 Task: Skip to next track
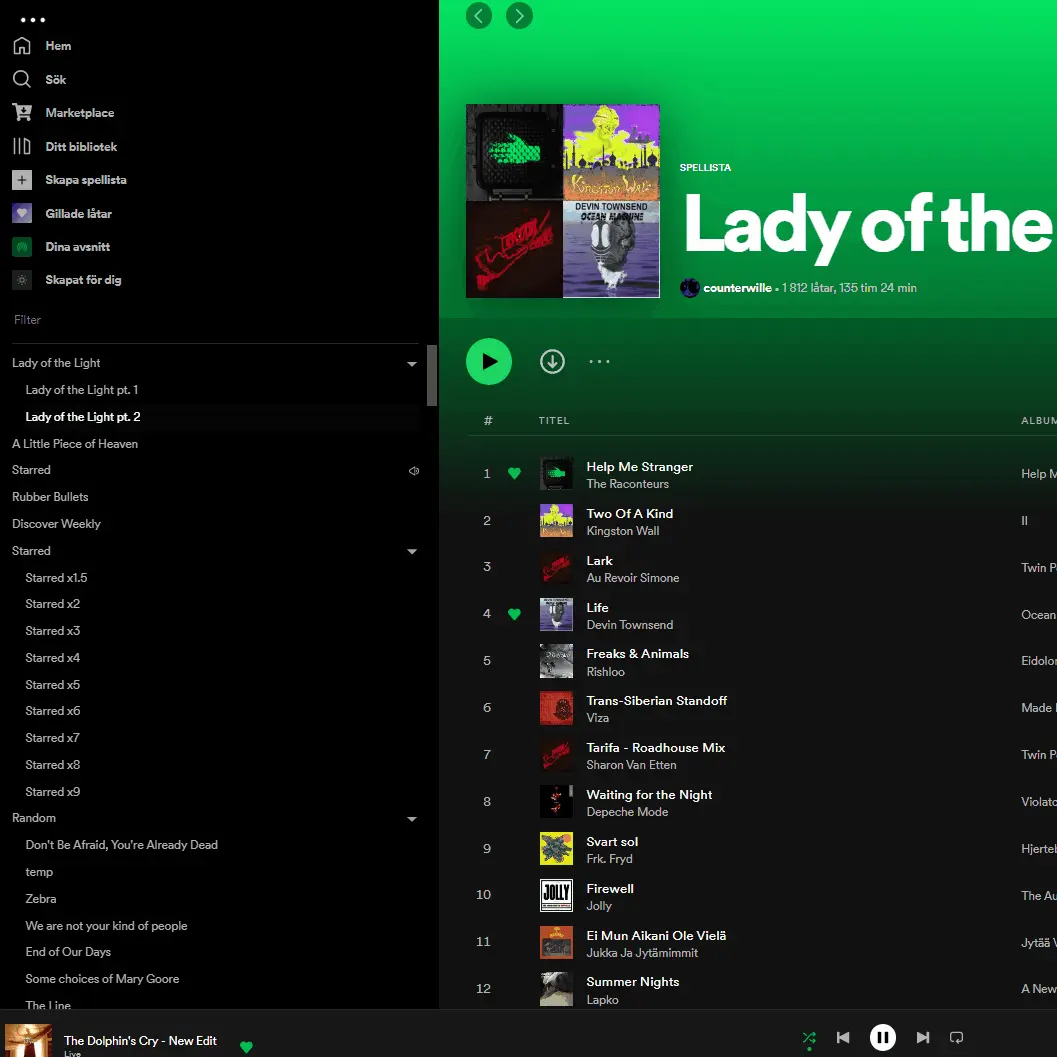click(923, 1037)
